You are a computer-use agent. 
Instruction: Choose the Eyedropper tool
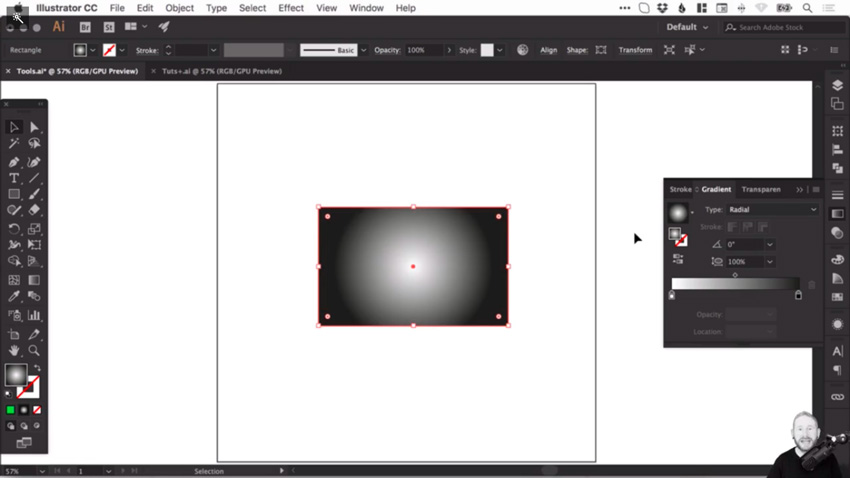14,296
